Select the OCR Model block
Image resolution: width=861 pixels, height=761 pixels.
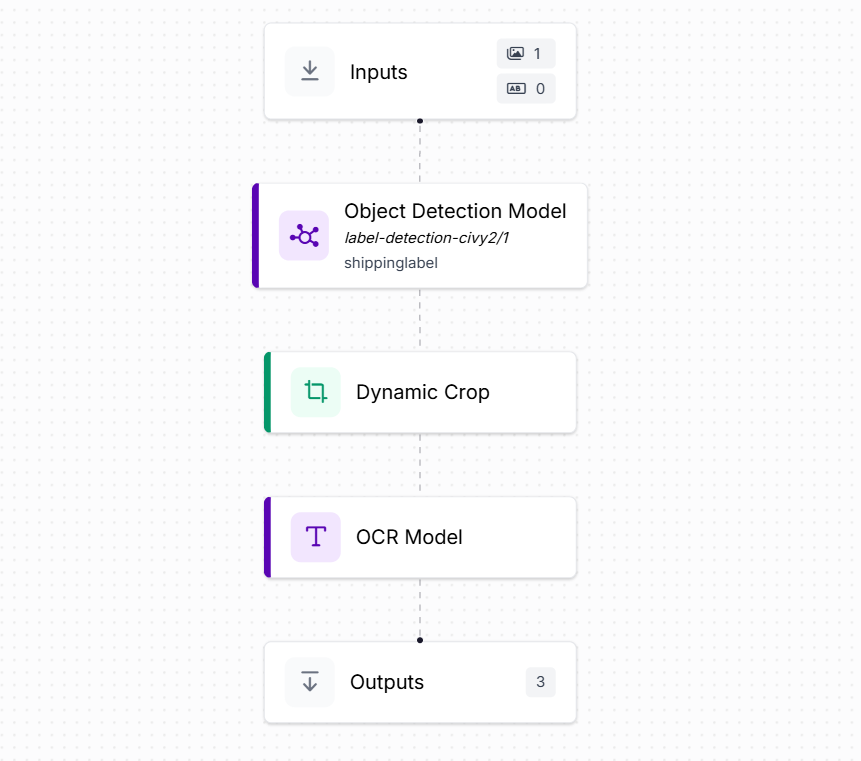(420, 537)
